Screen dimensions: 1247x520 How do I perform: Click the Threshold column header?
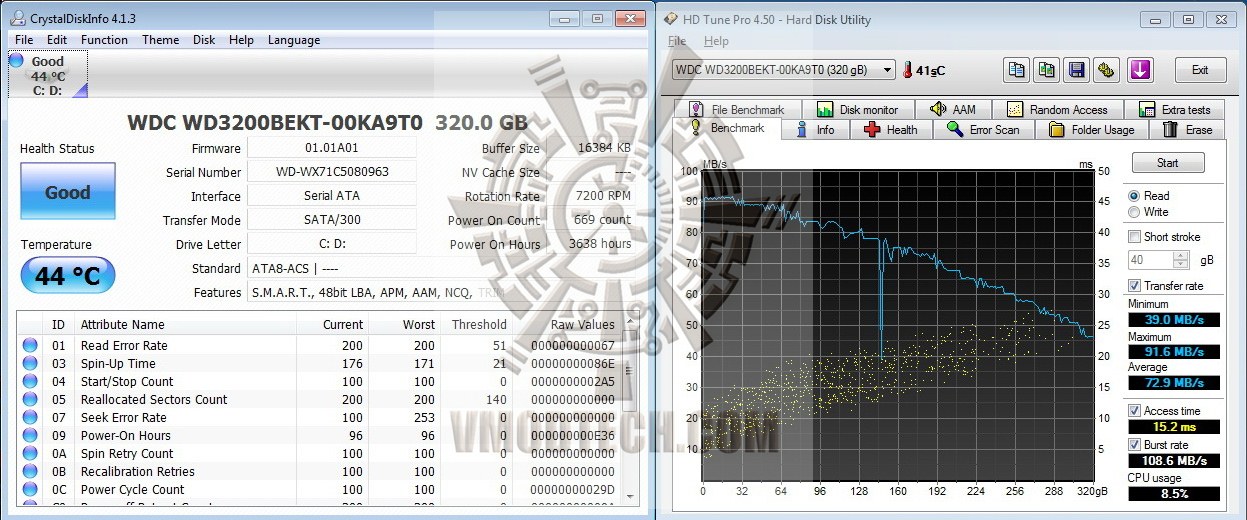click(479, 324)
